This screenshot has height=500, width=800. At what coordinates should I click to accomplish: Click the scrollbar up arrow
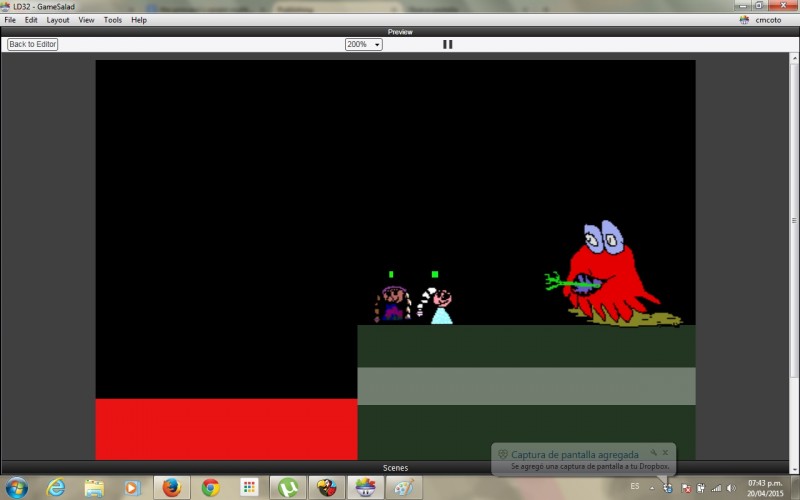tap(794, 58)
